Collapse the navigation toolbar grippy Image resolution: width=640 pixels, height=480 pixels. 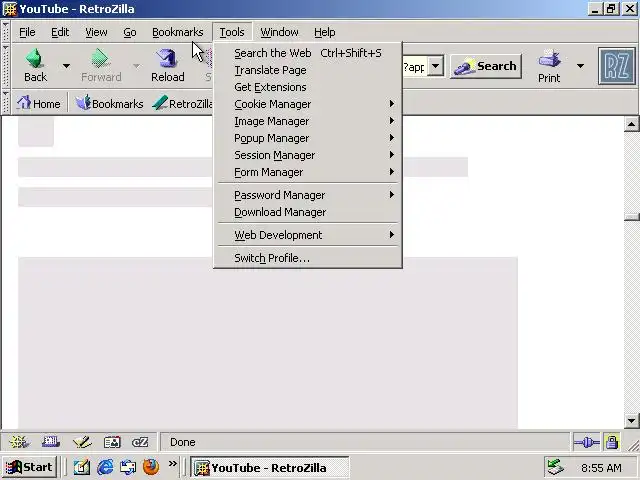6,66
